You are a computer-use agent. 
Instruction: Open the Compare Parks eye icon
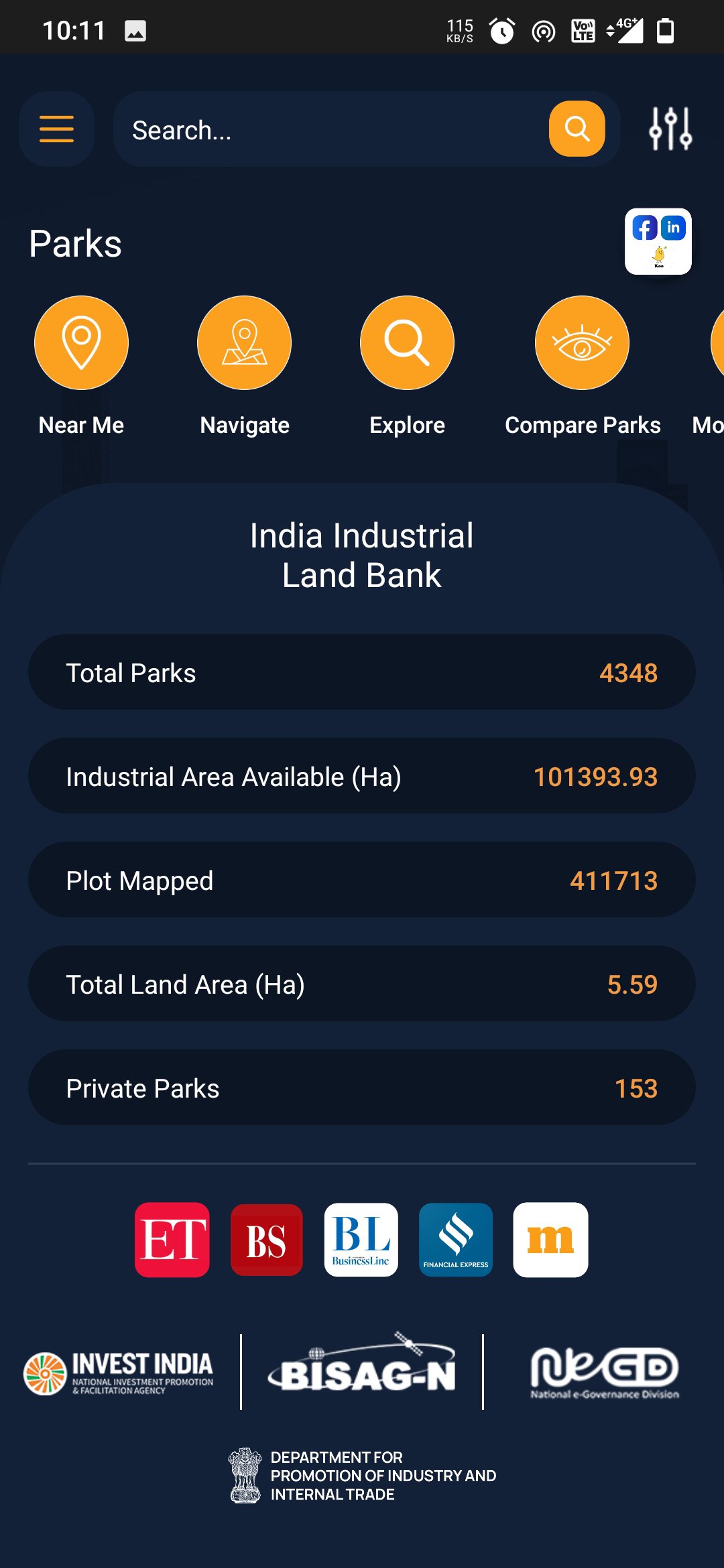[x=582, y=342]
